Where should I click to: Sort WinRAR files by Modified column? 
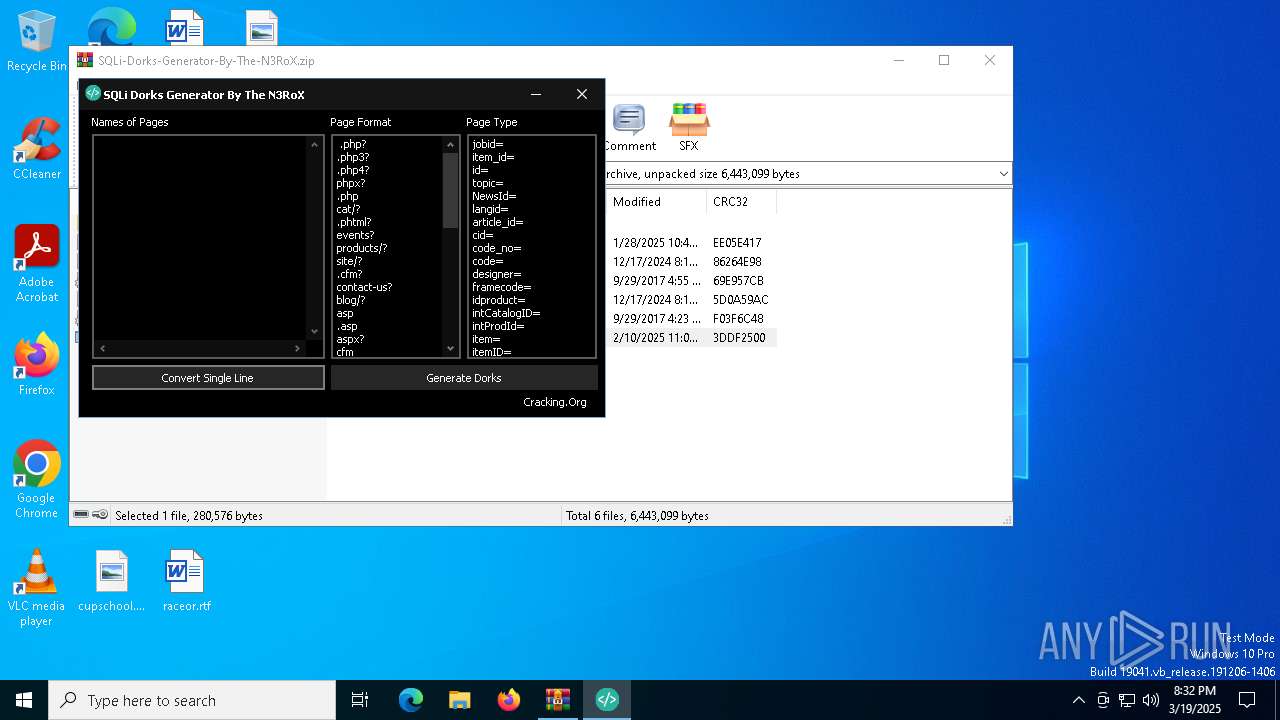click(656, 202)
